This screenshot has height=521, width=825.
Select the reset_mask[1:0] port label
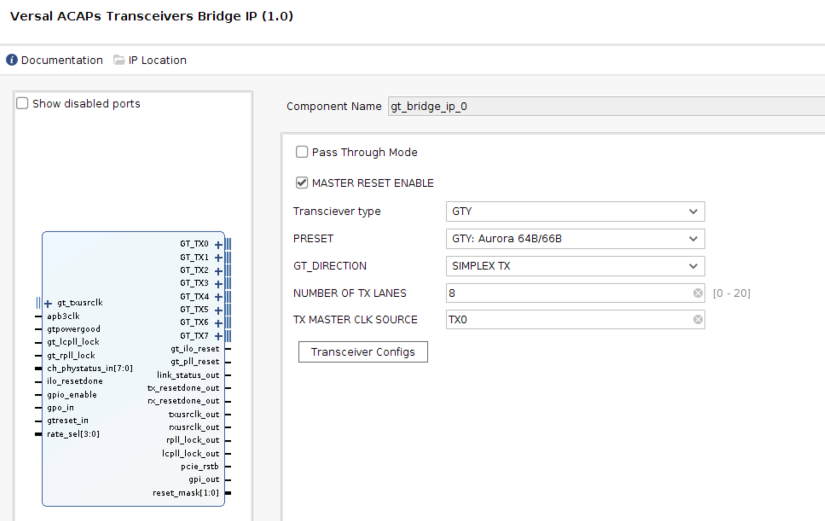tap(185, 493)
